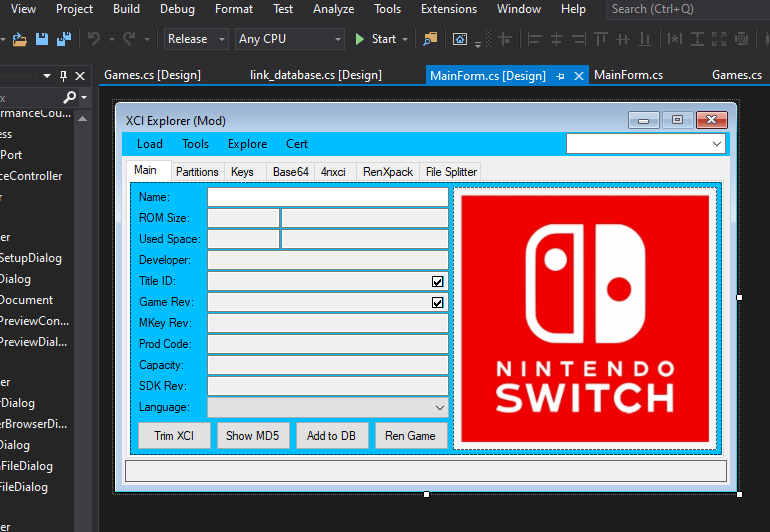Open the Analyze menu
The image size is (770, 532).
tap(333, 9)
